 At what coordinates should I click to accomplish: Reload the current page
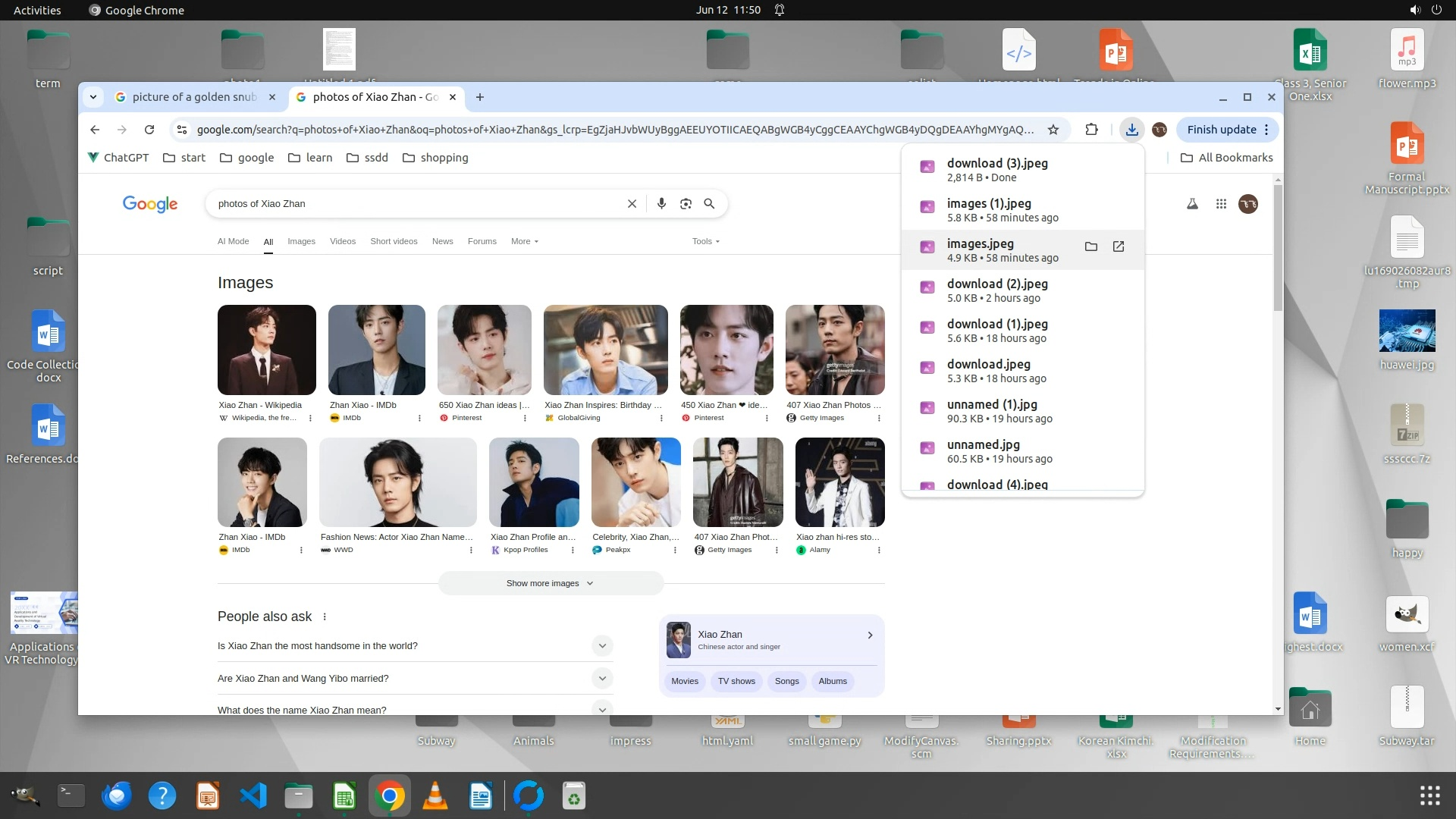[x=149, y=130]
